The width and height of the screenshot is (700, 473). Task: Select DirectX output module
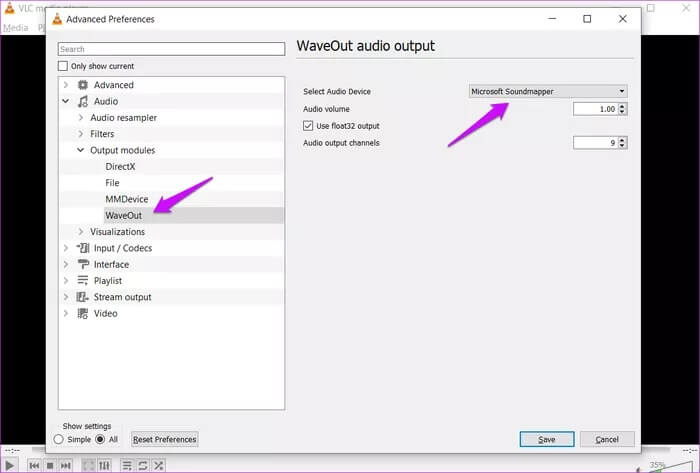tap(120, 166)
